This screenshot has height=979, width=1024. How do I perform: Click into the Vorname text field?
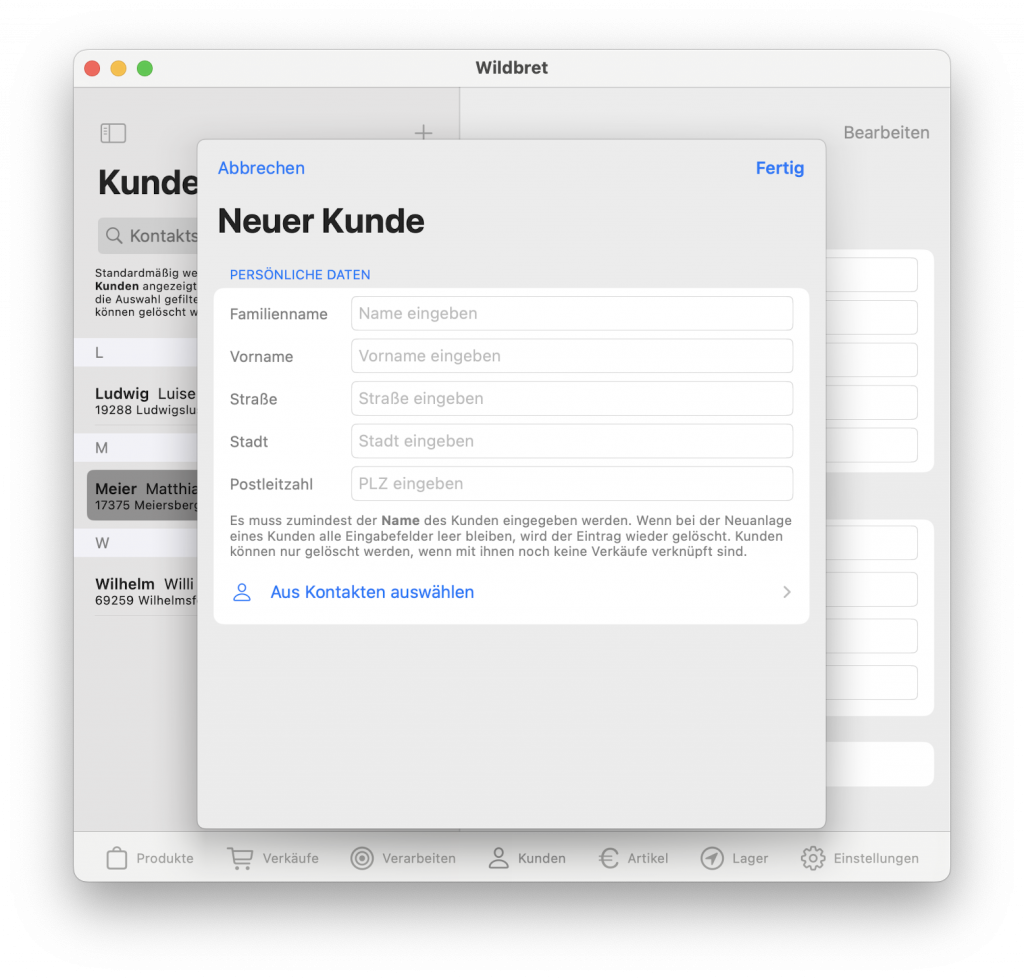tap(571, 356)
